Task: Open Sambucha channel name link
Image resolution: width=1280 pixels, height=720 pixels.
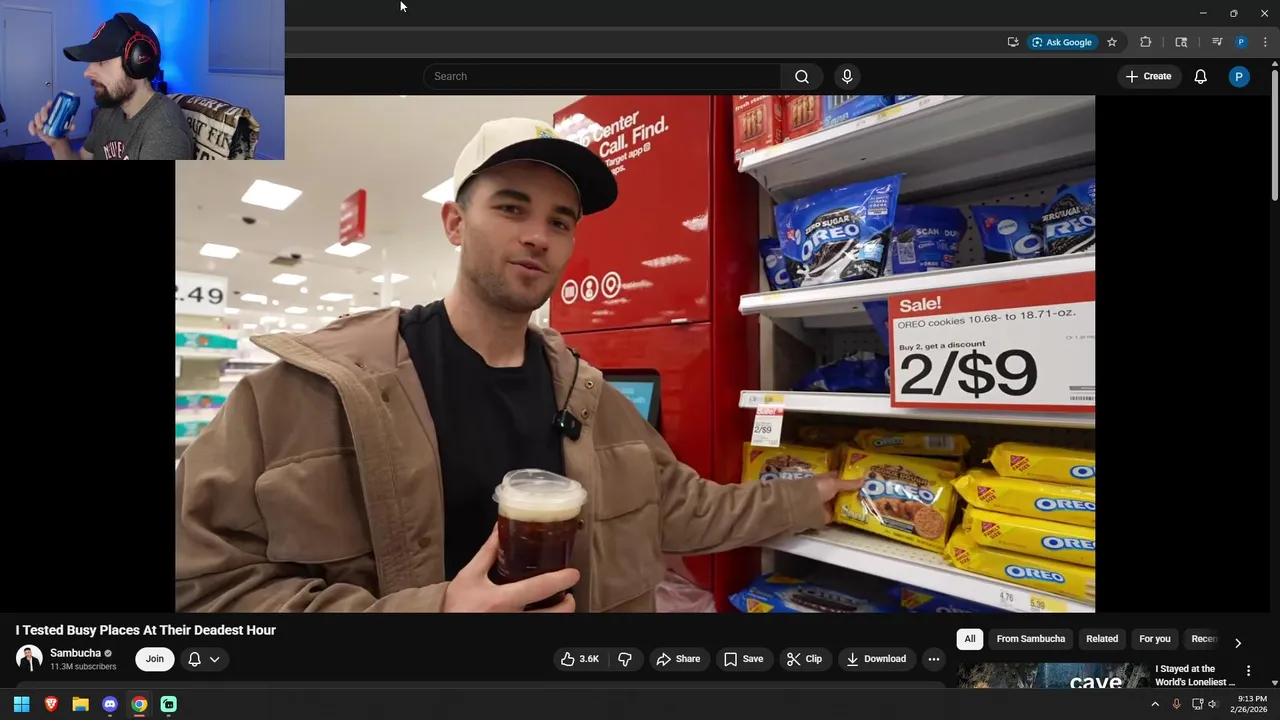Action: pos(75,653)
